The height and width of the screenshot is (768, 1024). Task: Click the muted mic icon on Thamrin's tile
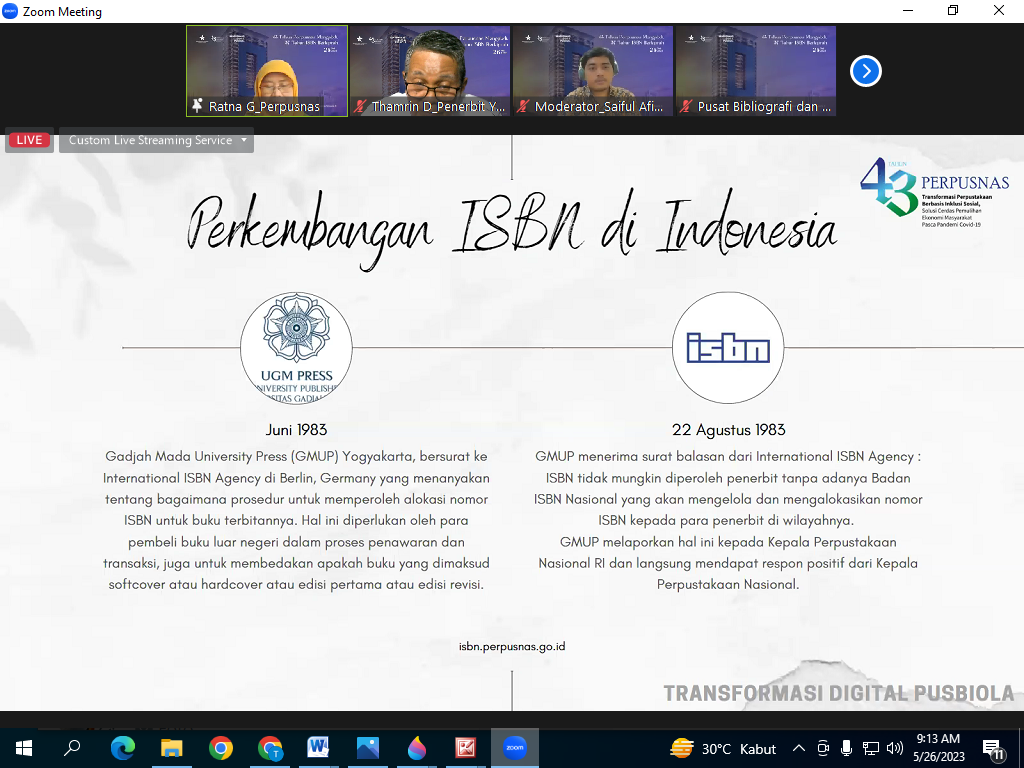pyautogui.click(x=360, y=106)
